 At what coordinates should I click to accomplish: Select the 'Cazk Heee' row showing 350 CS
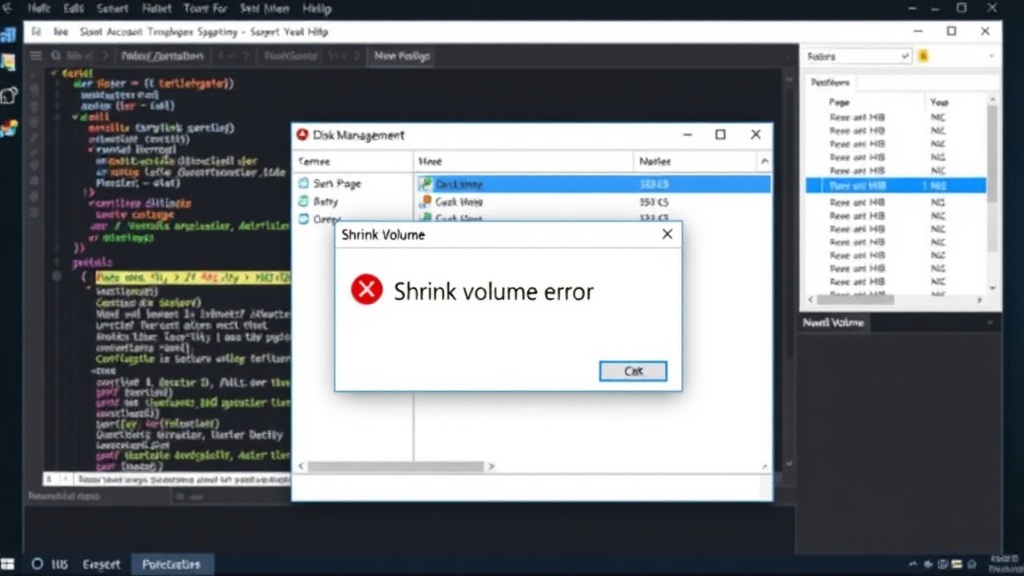click(593, 202)
